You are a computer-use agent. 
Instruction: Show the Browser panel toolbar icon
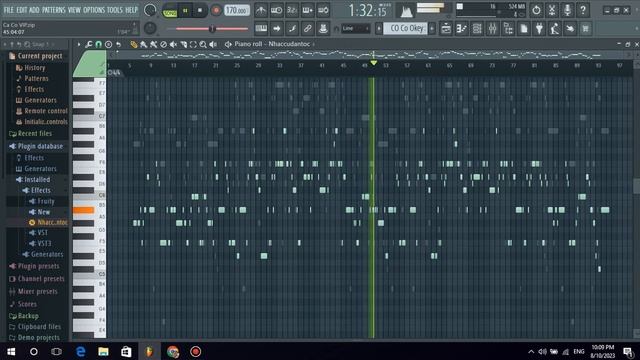[508, 28]
